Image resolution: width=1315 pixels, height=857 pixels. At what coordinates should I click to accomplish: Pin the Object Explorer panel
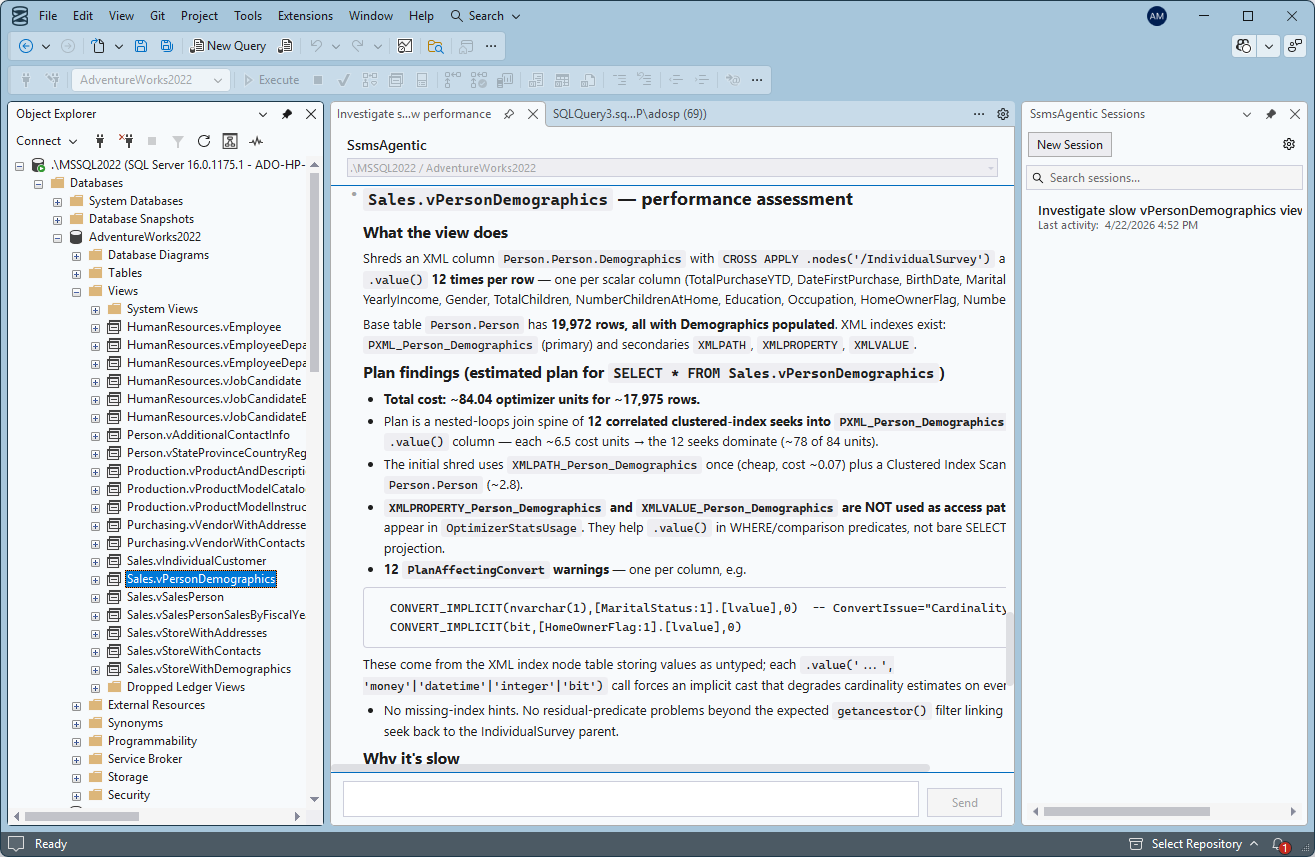coord(286,113)
